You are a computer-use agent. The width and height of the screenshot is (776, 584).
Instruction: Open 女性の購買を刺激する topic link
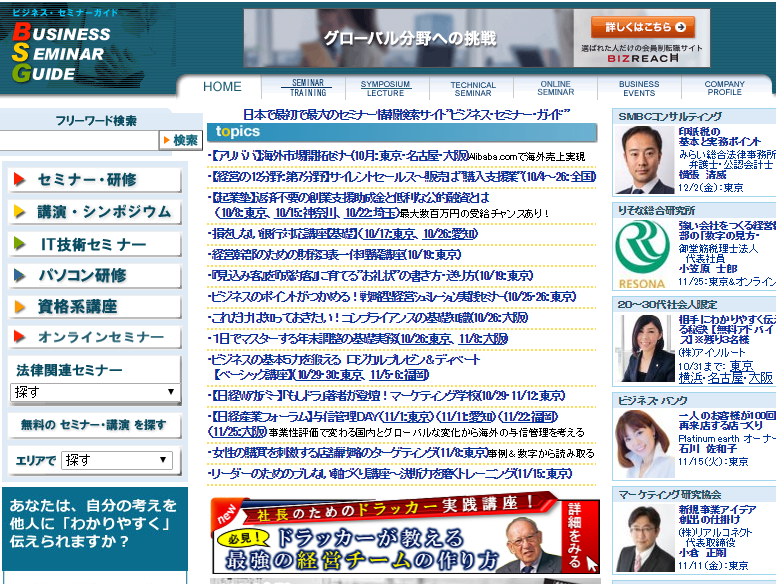click(x=349, y=453)
